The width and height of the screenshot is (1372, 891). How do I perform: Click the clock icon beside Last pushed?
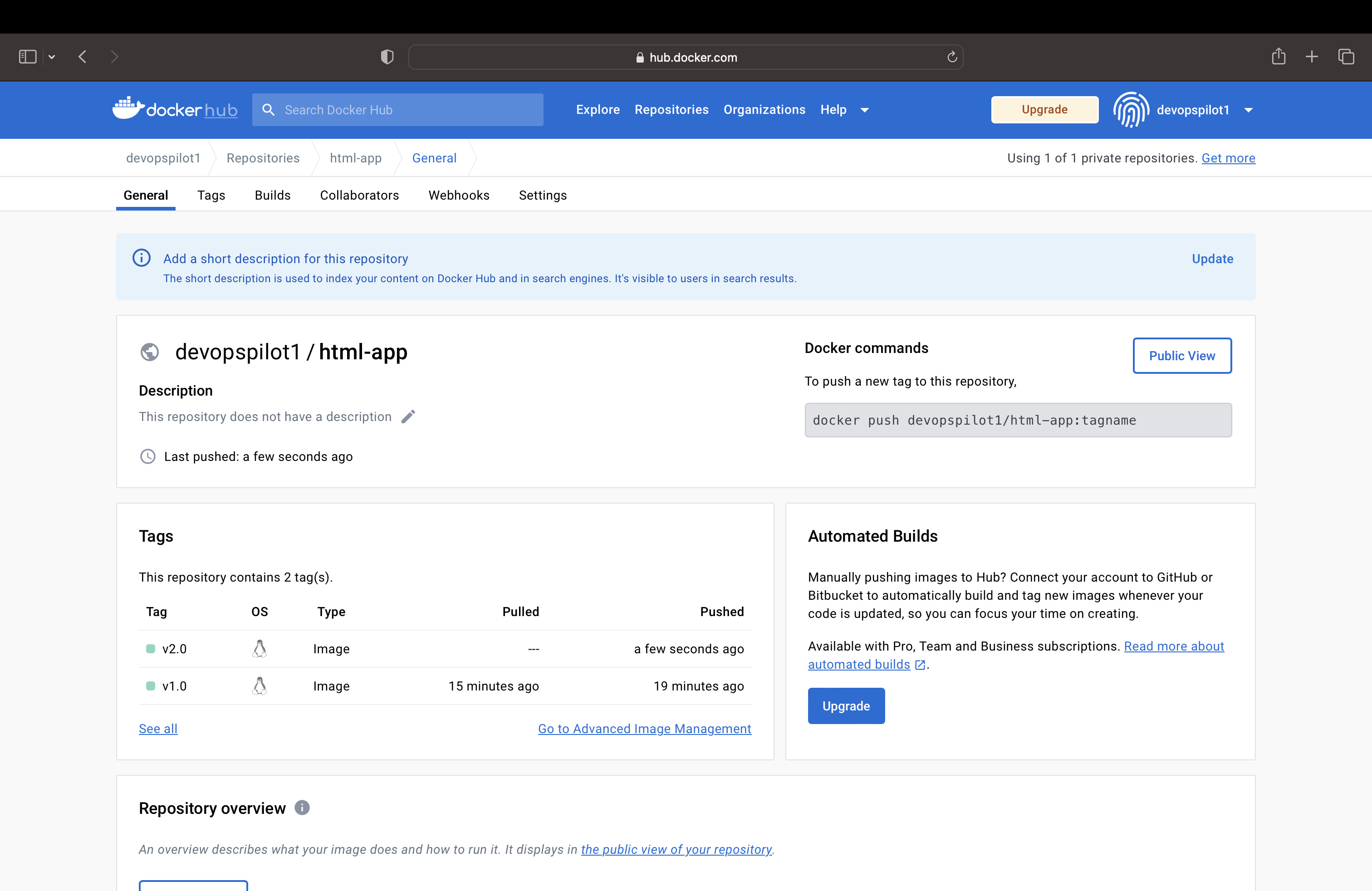click(147, 456)
